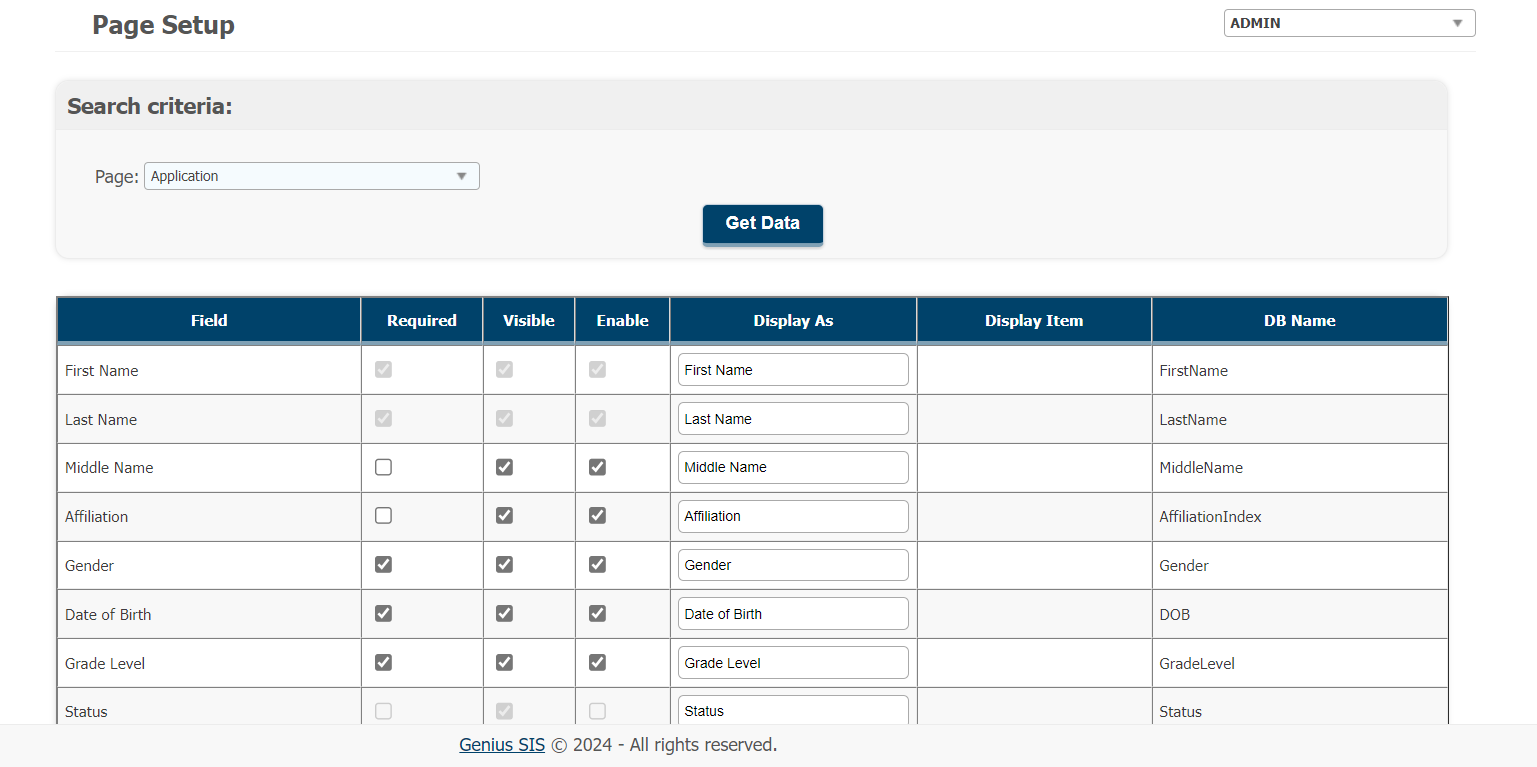Click the First Name Display As field
The image size is (1537, 767).
pyautogui.click(x=793, y=369)
